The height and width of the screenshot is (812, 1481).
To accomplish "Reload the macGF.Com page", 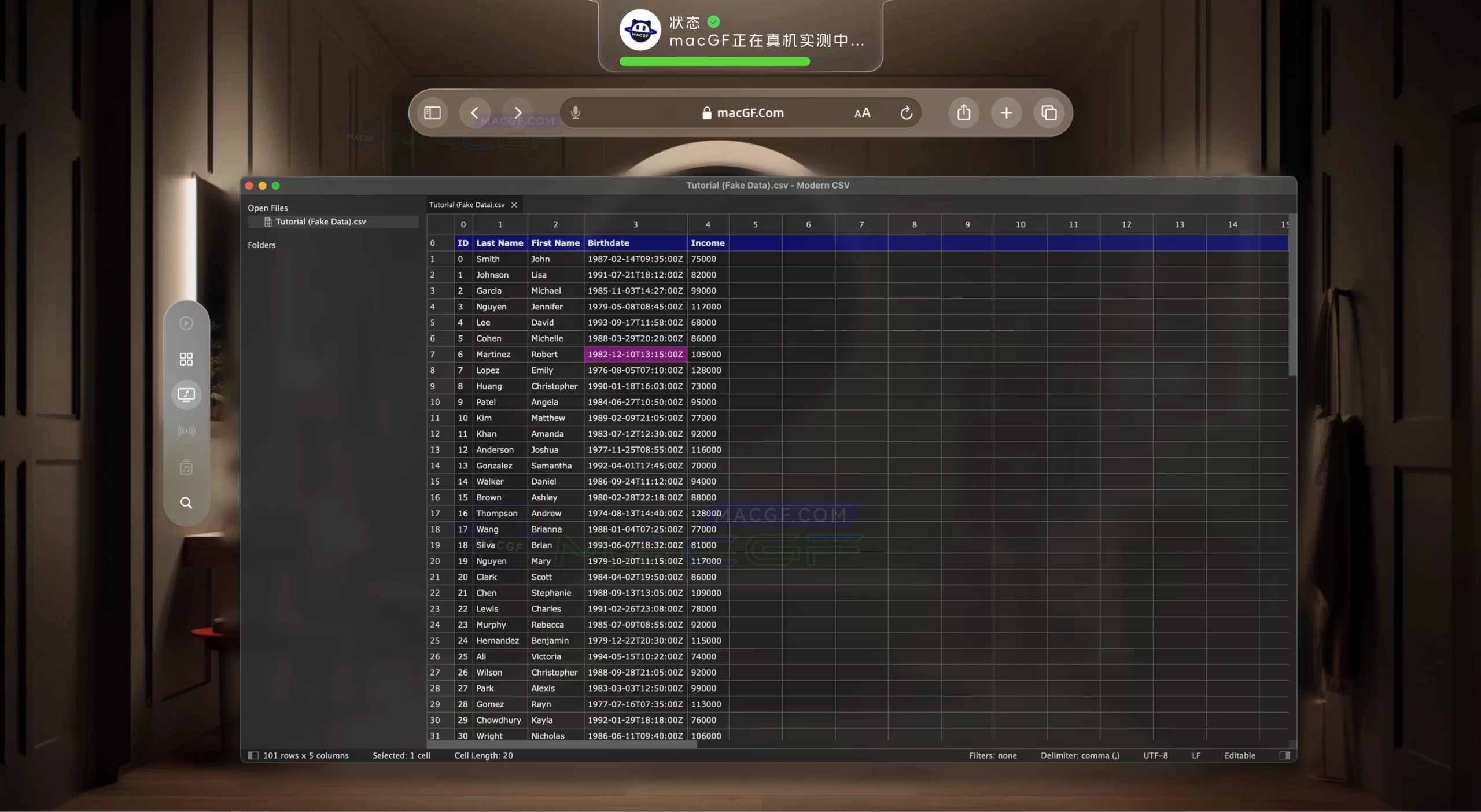I will (x=905, y=113).
